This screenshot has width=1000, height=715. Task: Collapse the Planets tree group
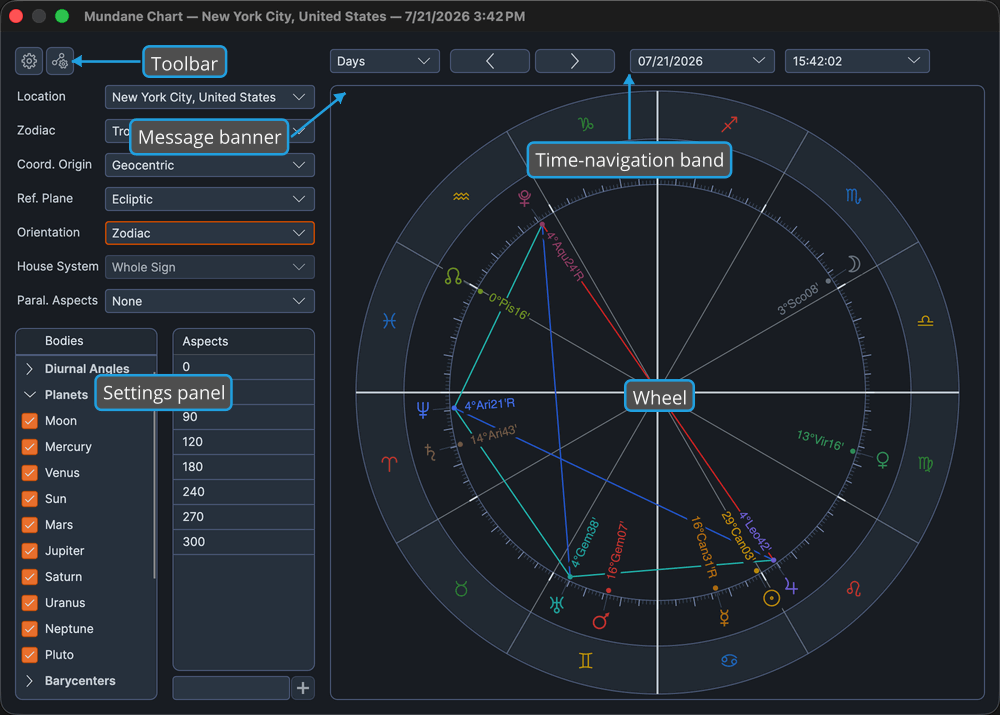(x=29, y=395)
